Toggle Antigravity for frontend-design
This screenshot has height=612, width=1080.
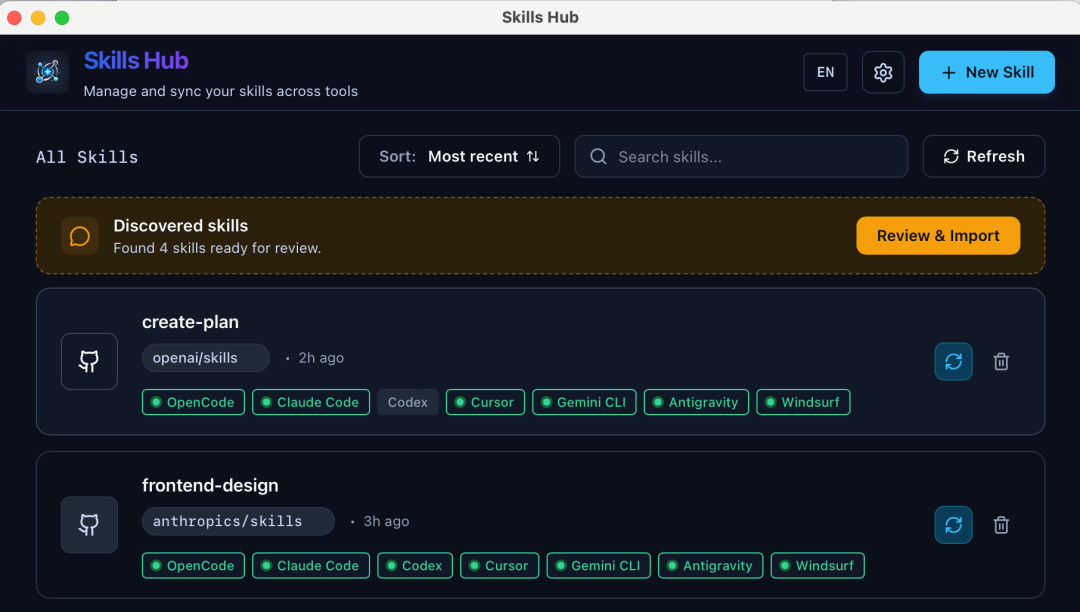pyautogui.click(x=710, y=566)
